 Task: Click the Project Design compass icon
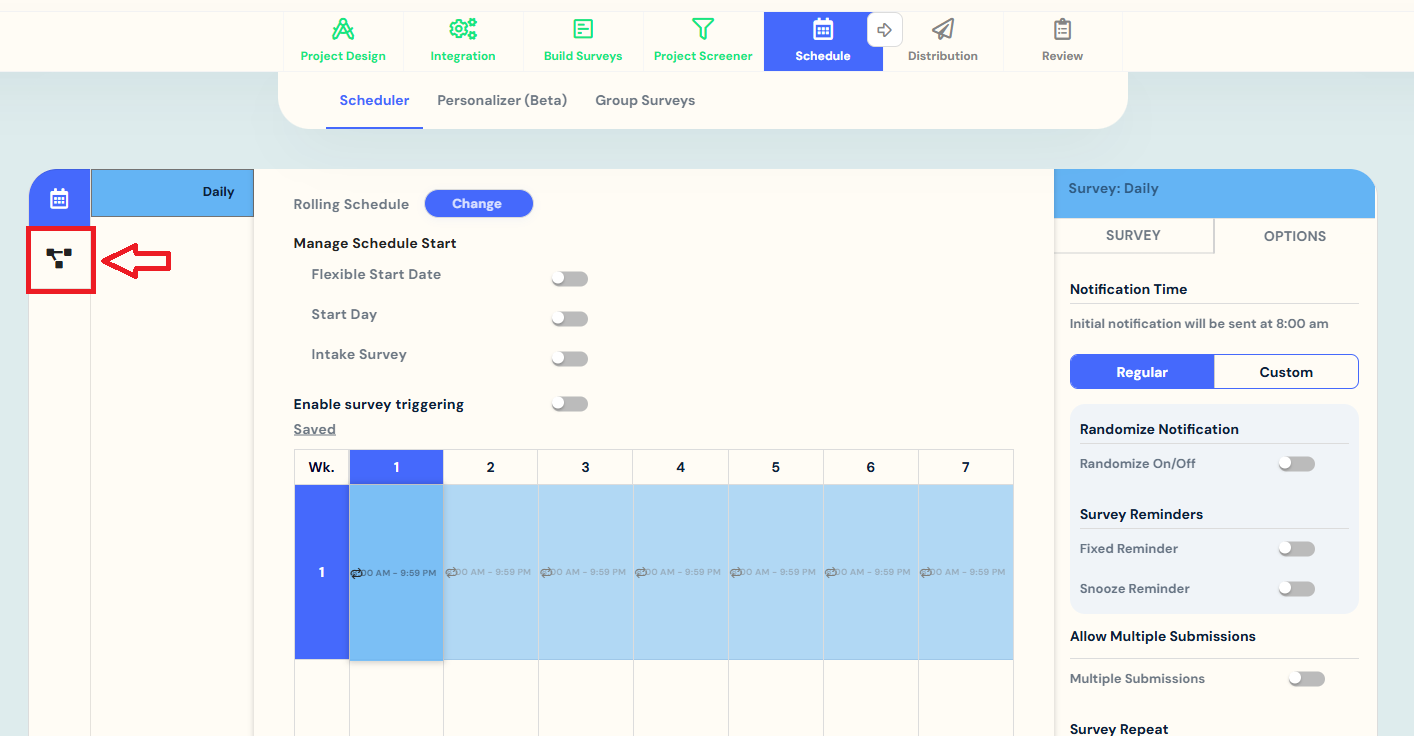click(x=343, y=29)
